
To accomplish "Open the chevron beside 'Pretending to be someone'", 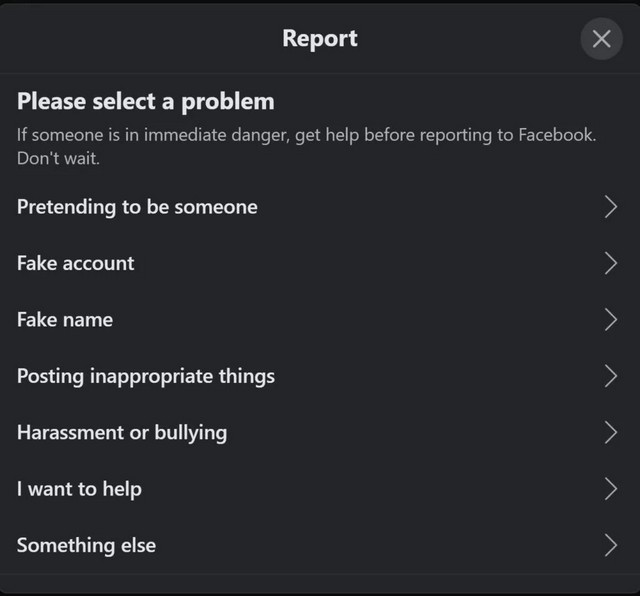I will [x=611, y=207].
